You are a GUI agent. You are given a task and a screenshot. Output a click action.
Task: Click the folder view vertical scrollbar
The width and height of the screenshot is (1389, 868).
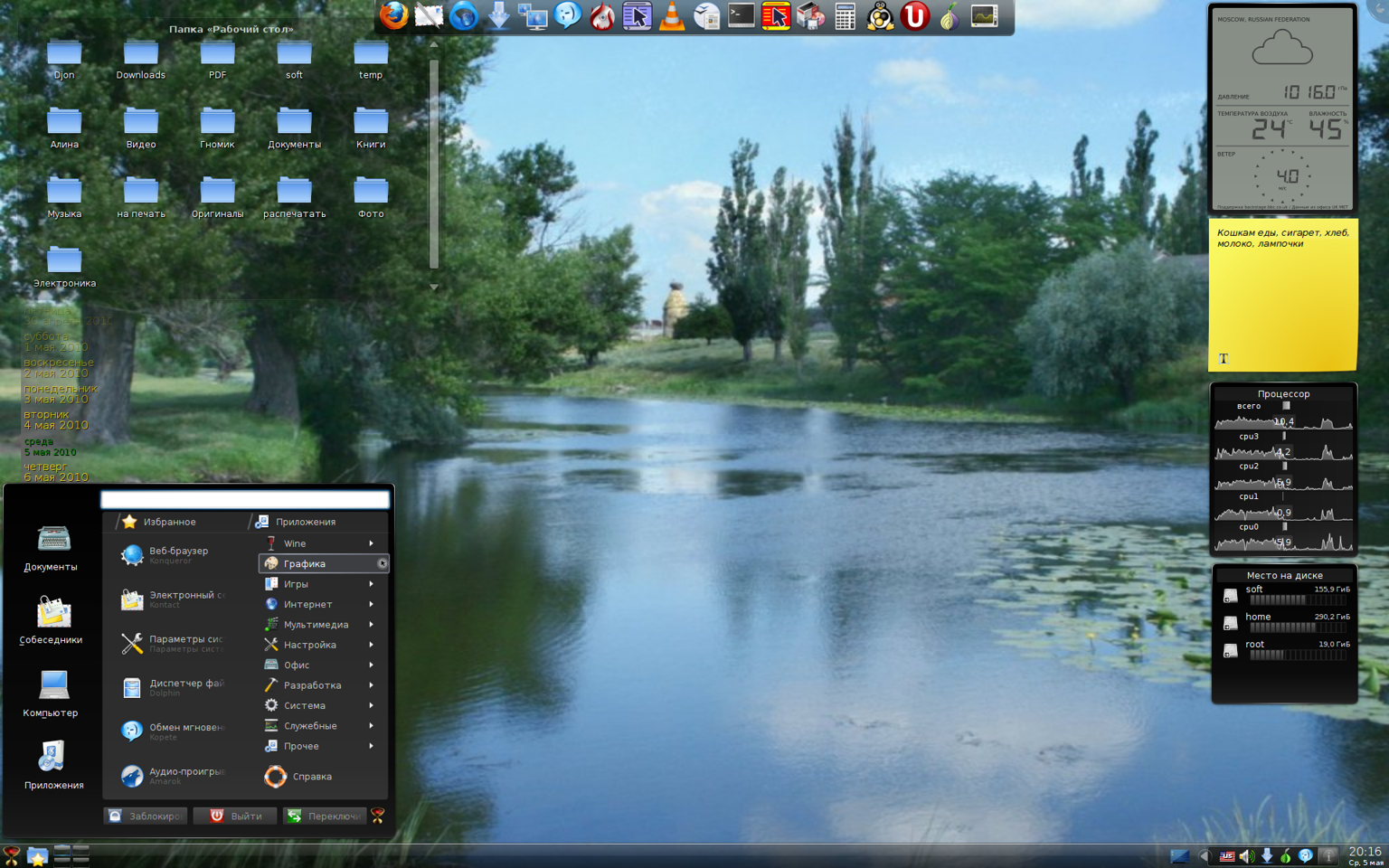(x=434, y=165)
